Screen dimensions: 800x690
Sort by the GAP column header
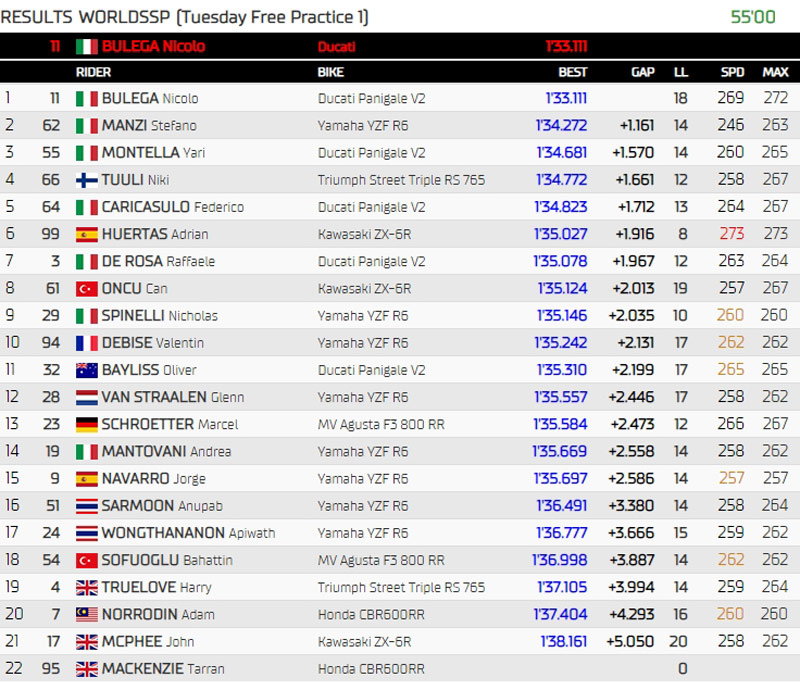click(642, 72)
